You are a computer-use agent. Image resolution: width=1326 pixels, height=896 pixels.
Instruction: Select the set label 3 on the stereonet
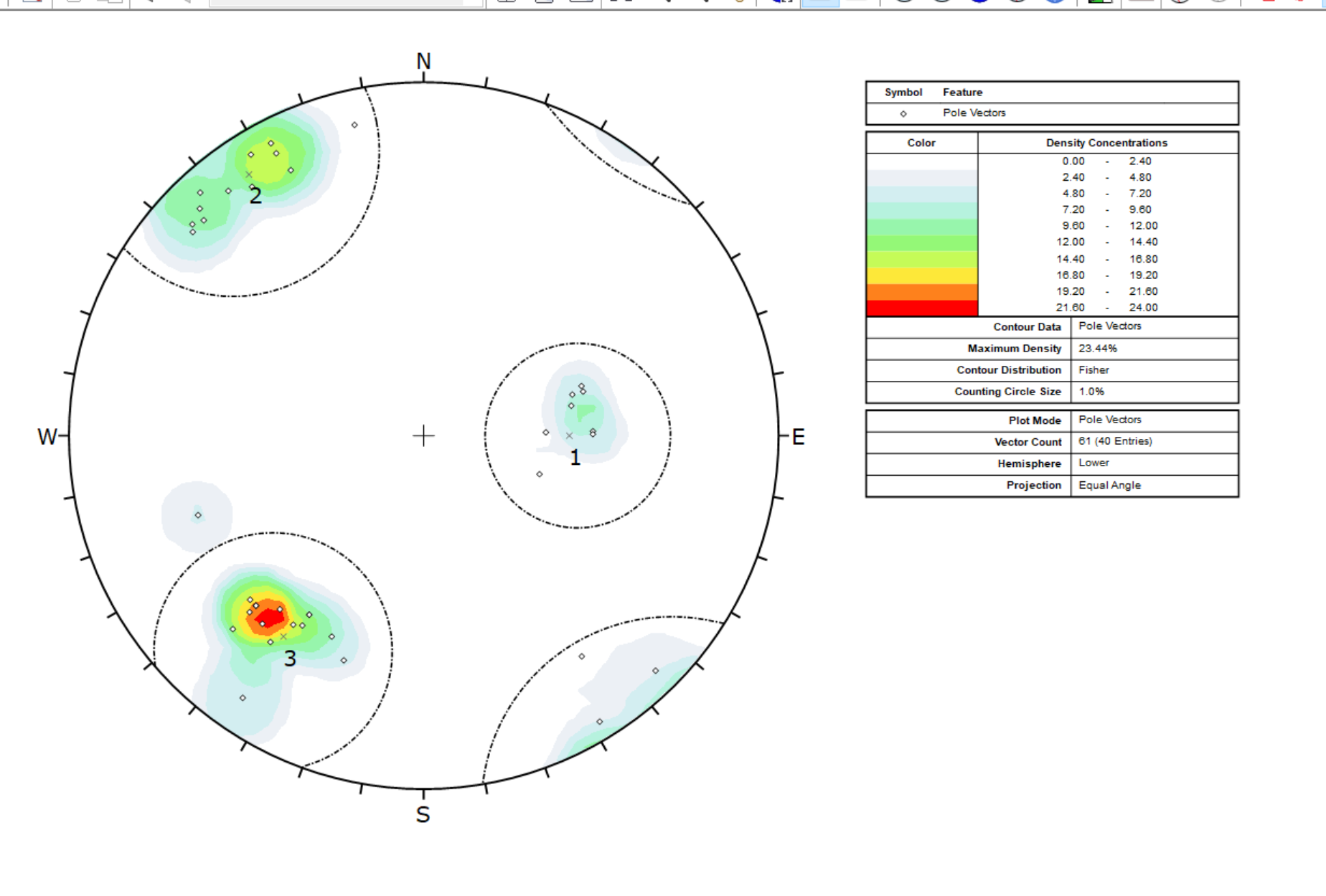coord(290,659)
